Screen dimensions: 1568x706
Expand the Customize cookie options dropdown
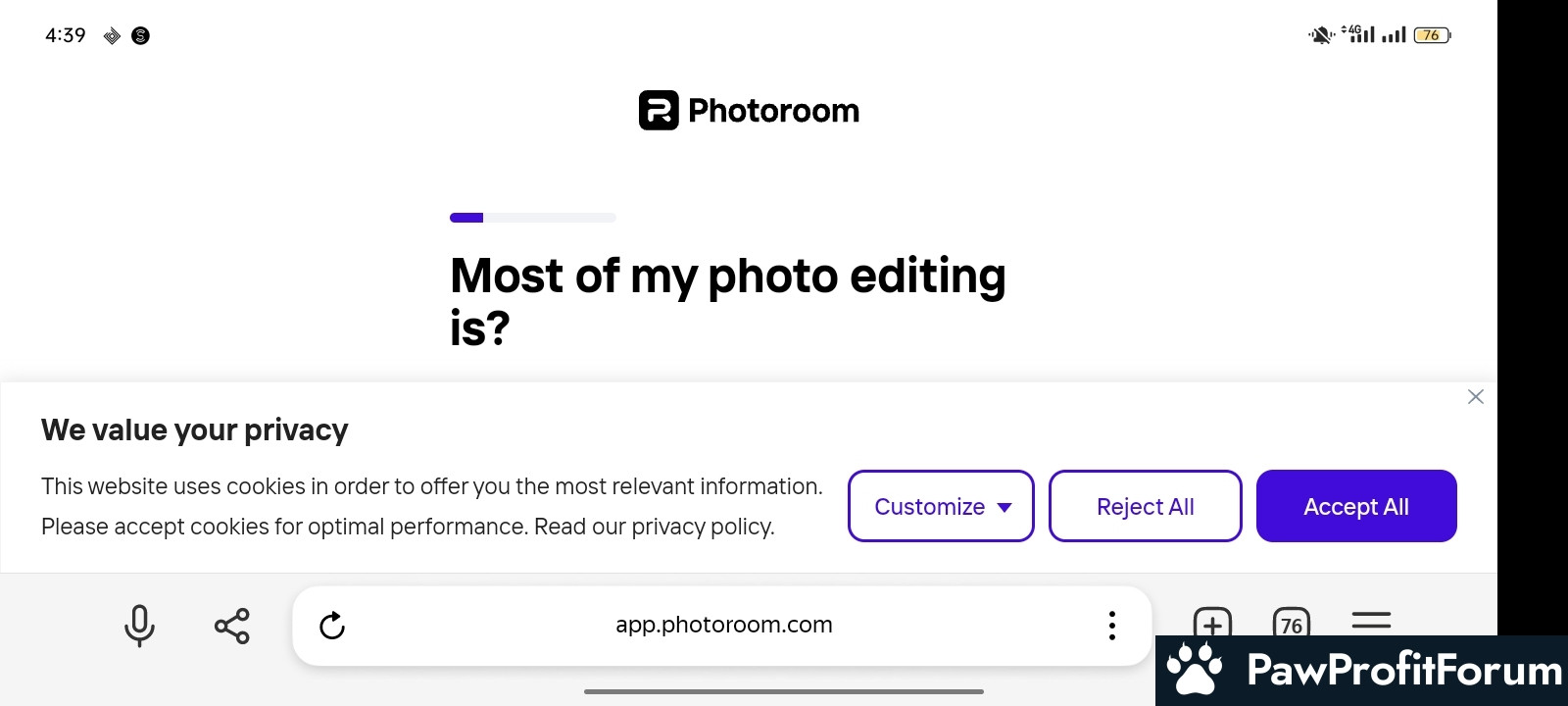coord(941,506)
